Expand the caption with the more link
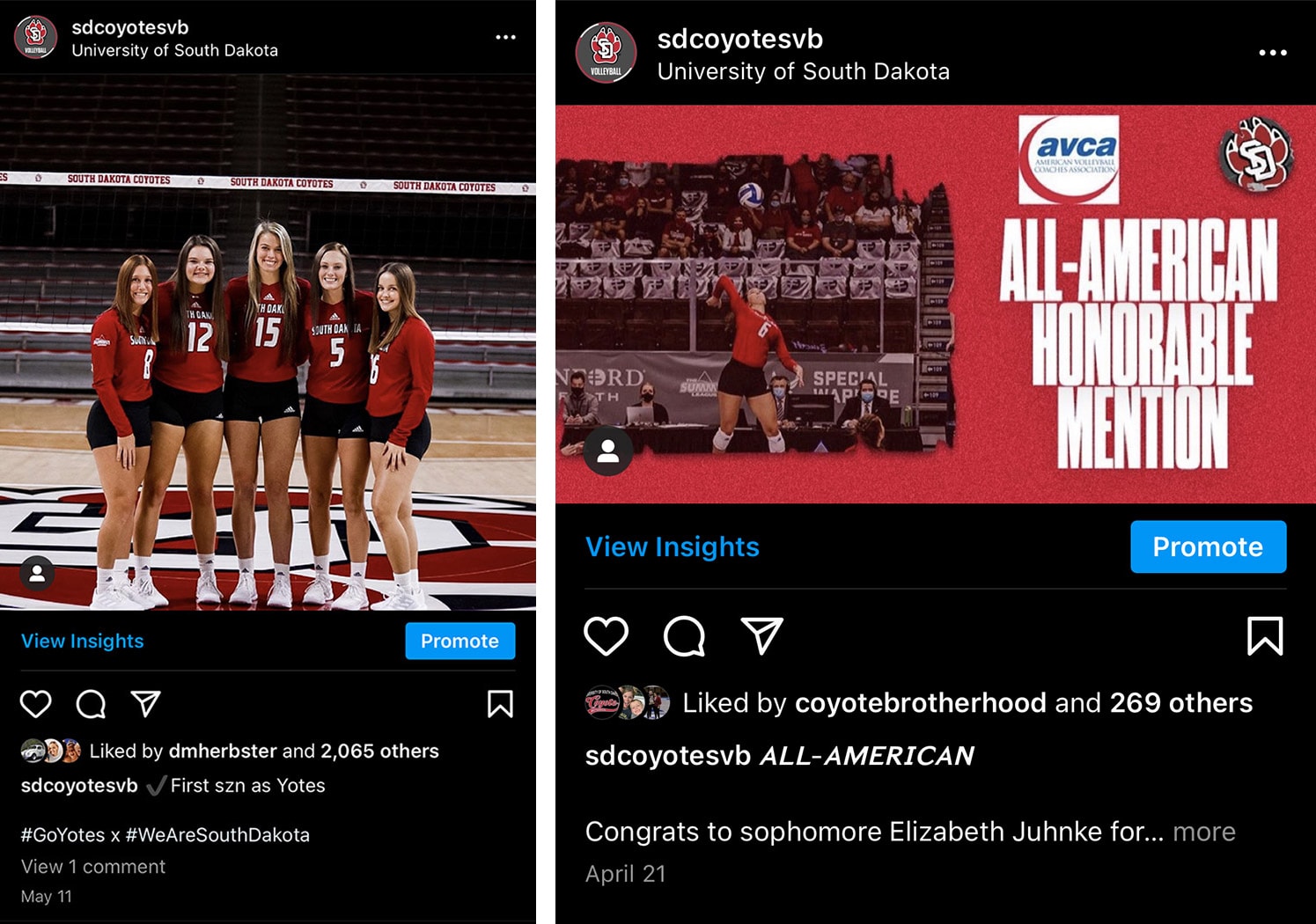Image resolution: width=1316 pixels, height=924 pixels. click(x=1204, y=832)
